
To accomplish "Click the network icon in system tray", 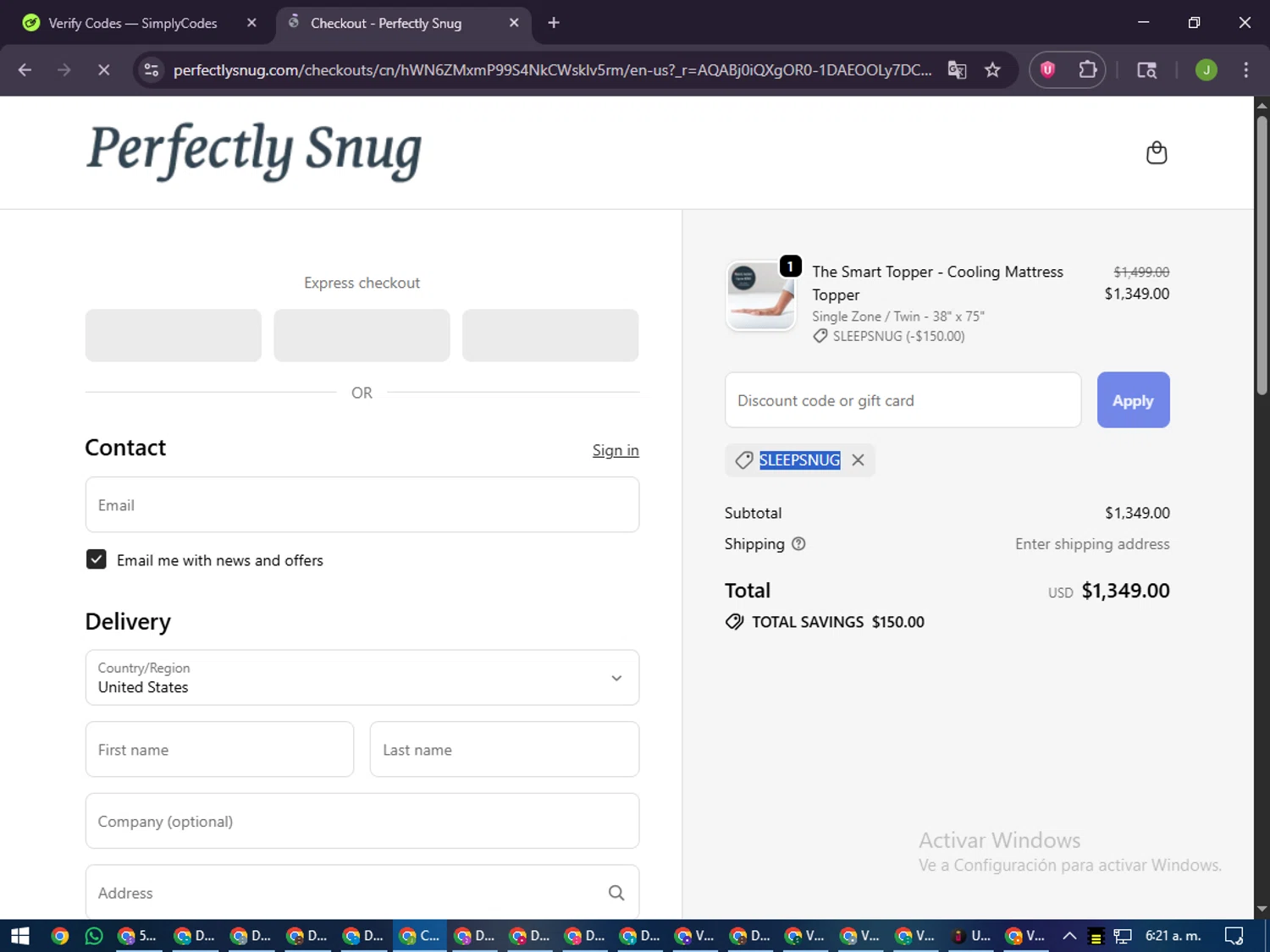I will tap(1123, 936).
